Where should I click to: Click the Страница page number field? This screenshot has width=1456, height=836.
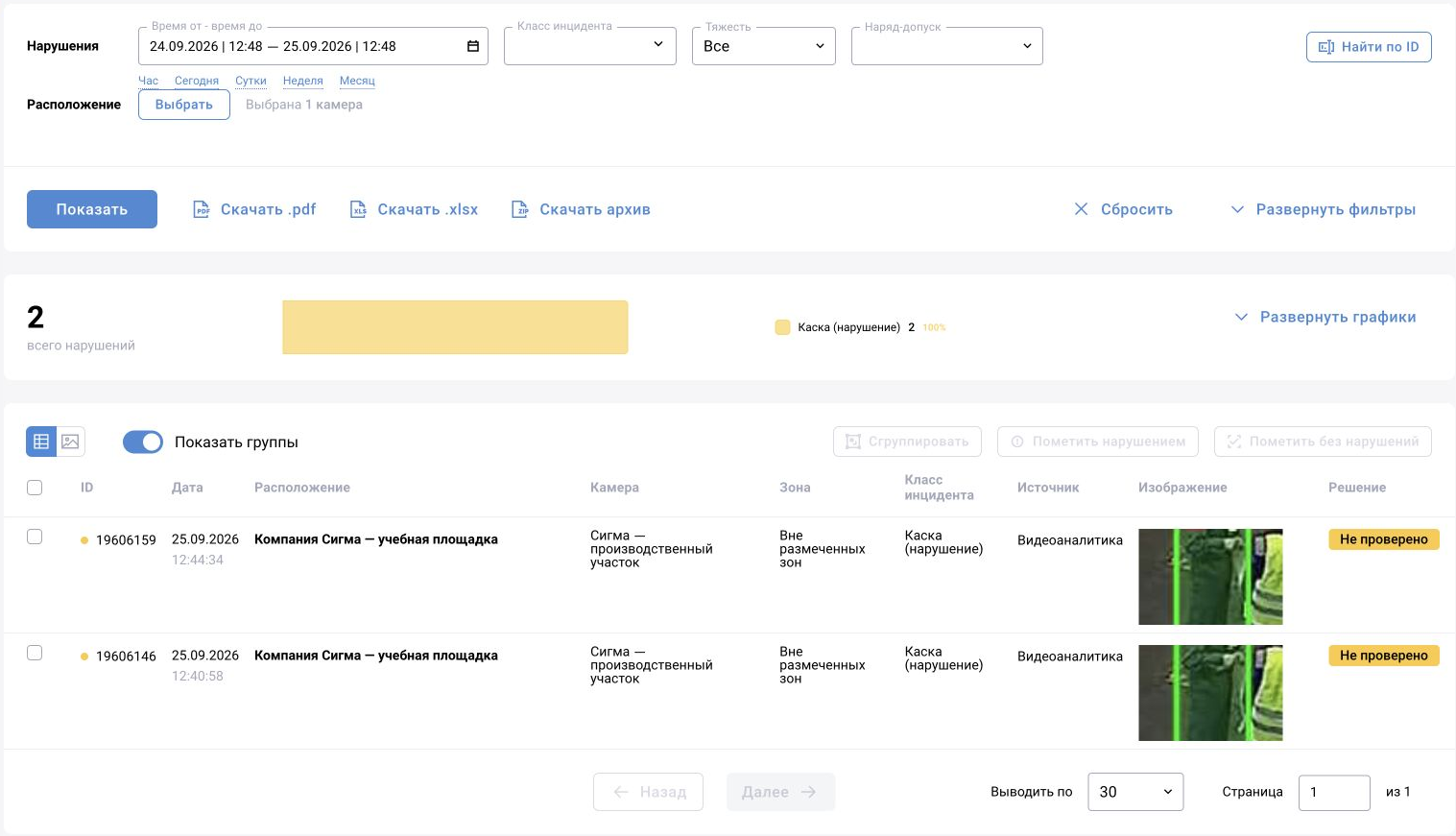1334,792
